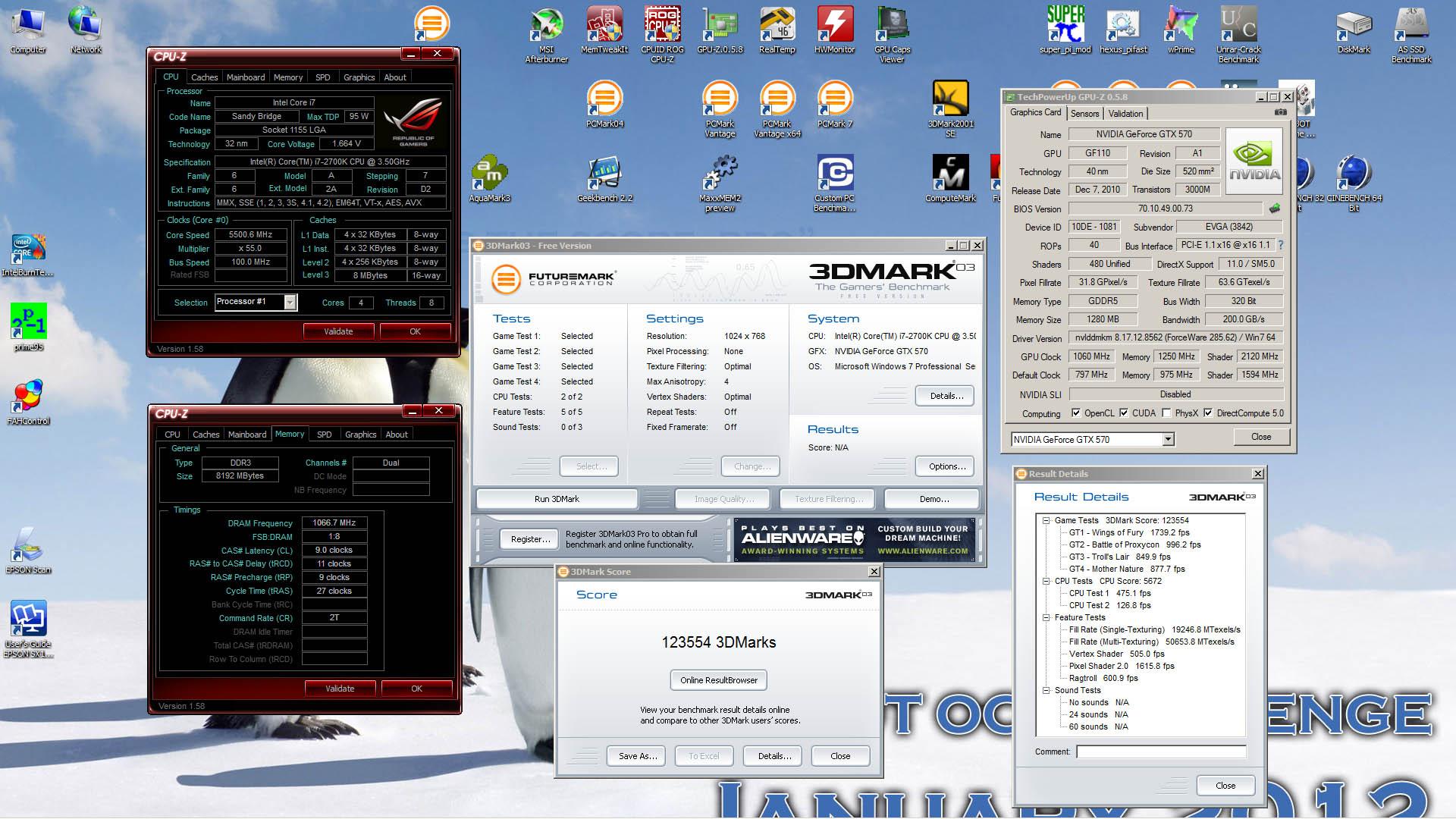Viewport: 1456px width, 819px height.
Task: Click the PCI-E bus interface help question mark
Action: (1280, 245)
